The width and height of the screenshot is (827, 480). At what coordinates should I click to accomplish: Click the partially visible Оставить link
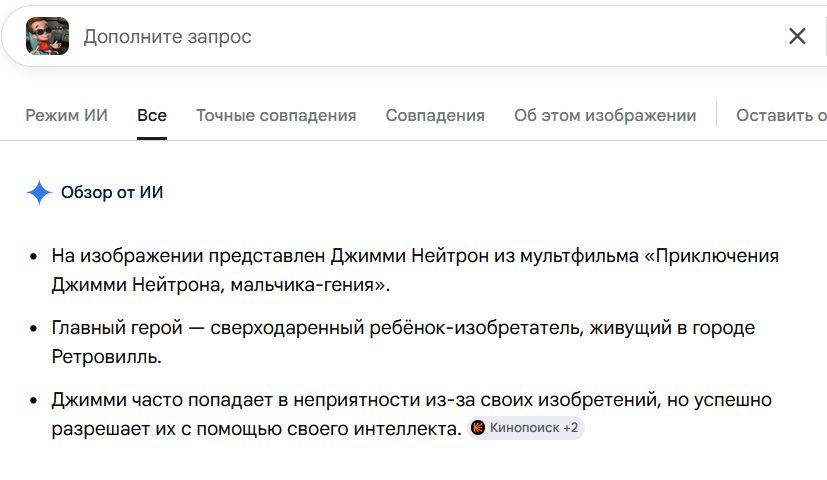[x=781, y=115]
